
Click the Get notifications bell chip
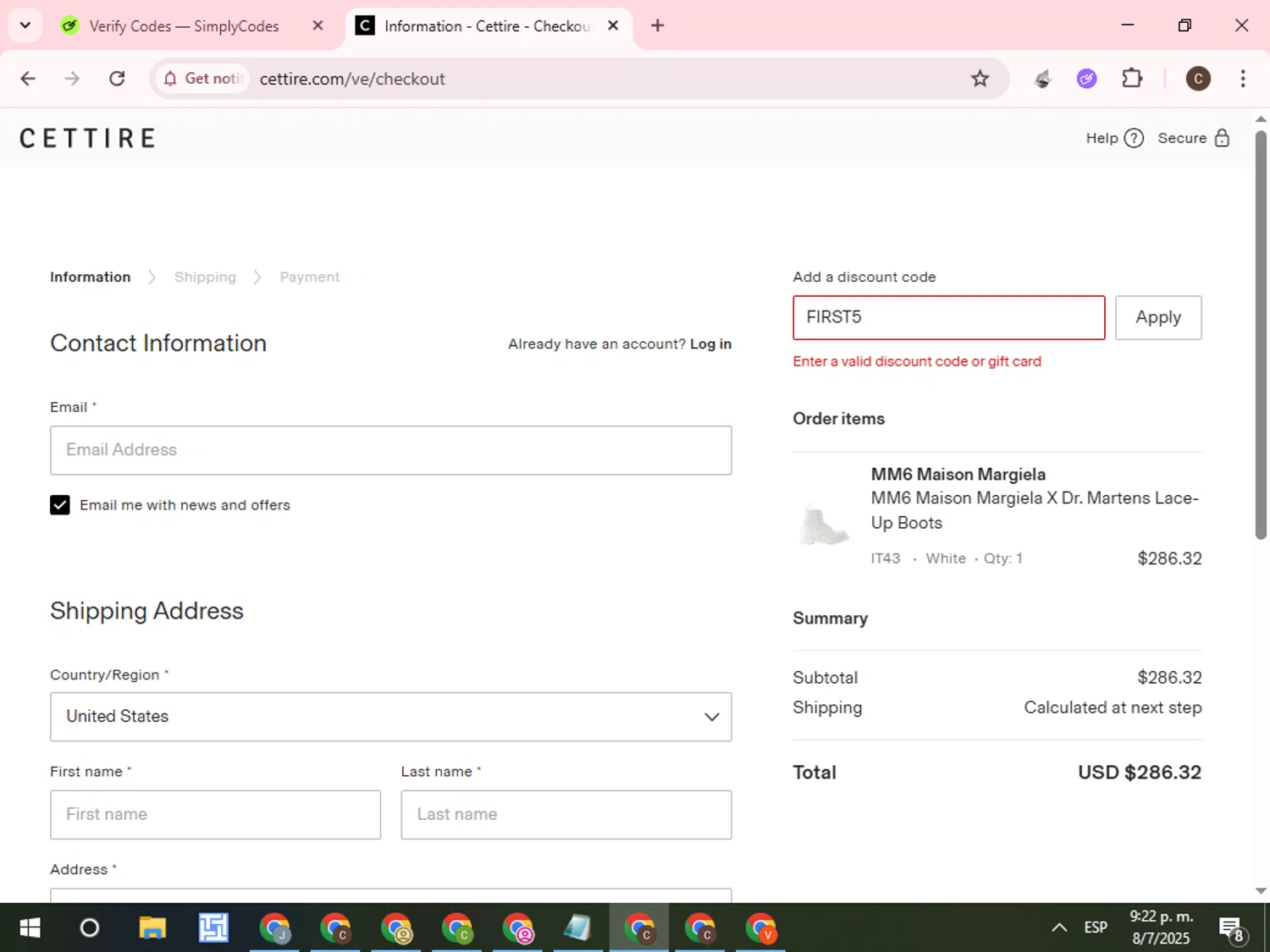pyautogui.click(x=202, y=79)
